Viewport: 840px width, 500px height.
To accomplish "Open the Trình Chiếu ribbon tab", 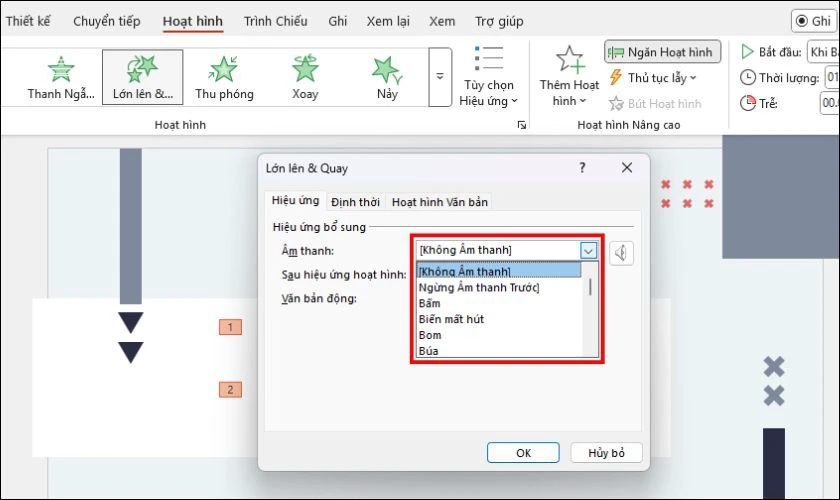I will (x=275, y=21).
